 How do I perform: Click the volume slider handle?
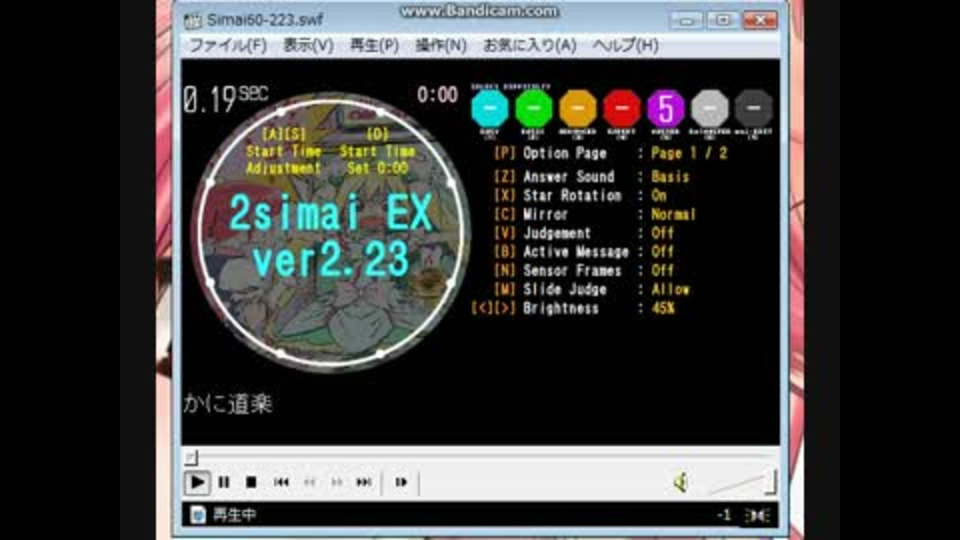771,482
